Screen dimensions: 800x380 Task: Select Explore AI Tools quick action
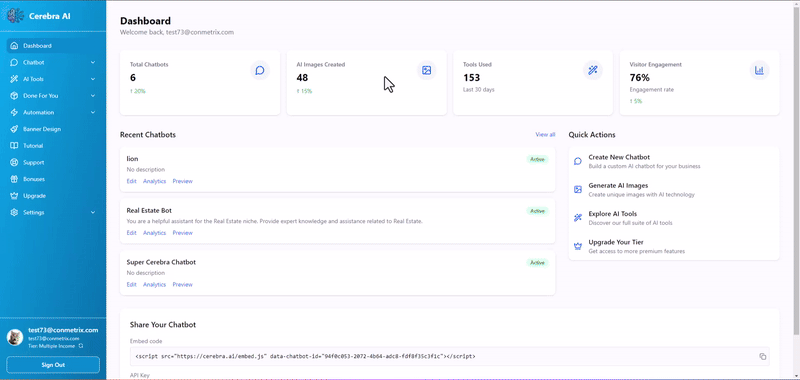pyautogui.click(x=673, y=218)
